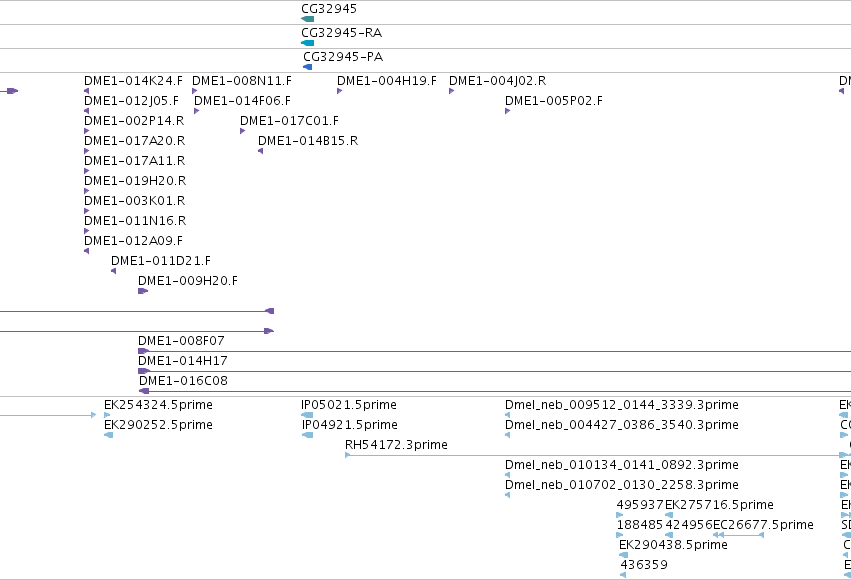
Task: Click the RH54172.3prime EST label
Action: pyautogui.click(x=396, y=445)
